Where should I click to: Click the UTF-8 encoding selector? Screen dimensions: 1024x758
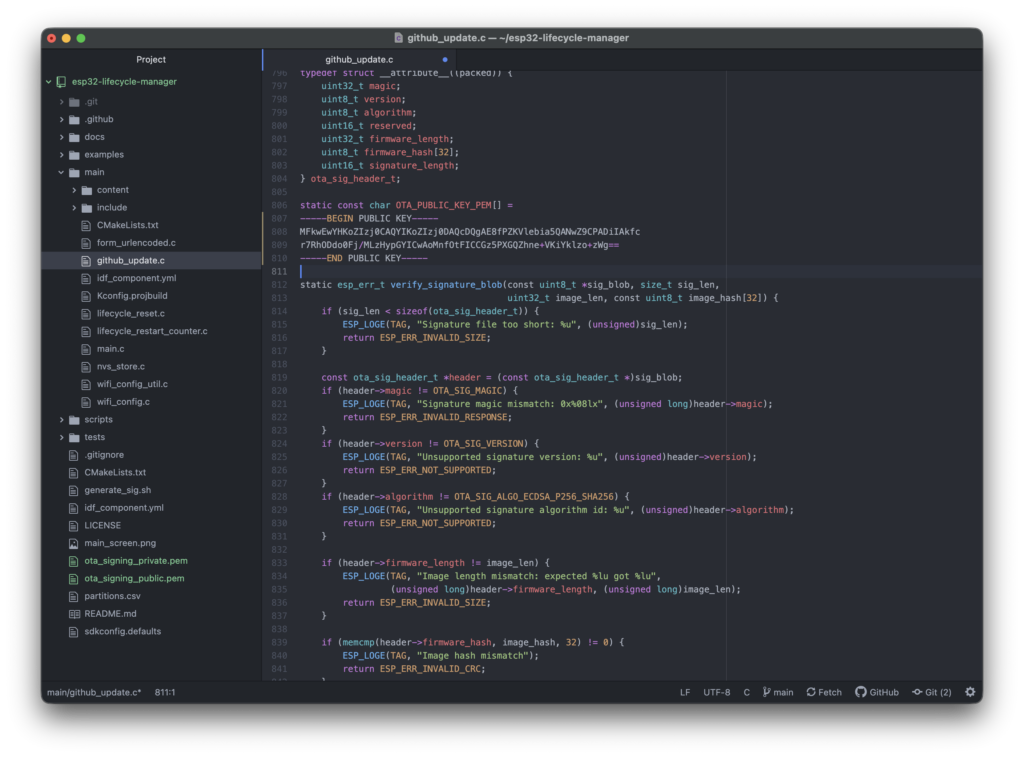[x=716, y=692]
